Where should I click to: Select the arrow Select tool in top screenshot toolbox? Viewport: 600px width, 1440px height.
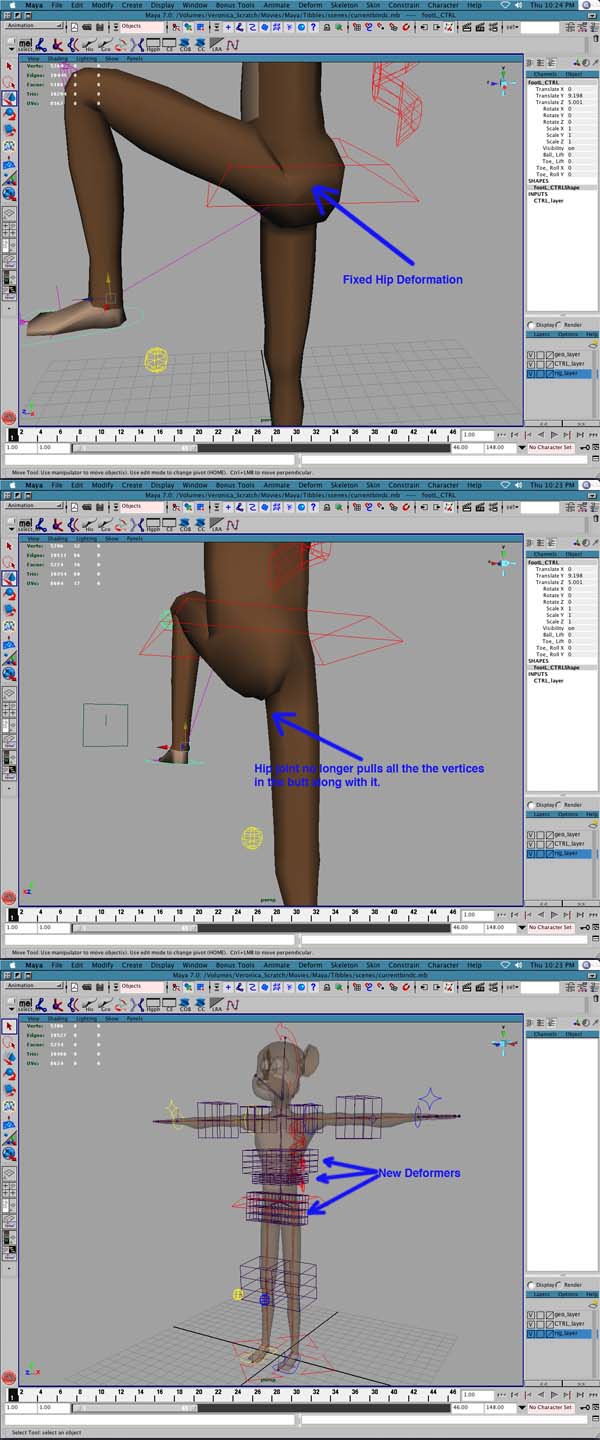click(x=9, y=66)
